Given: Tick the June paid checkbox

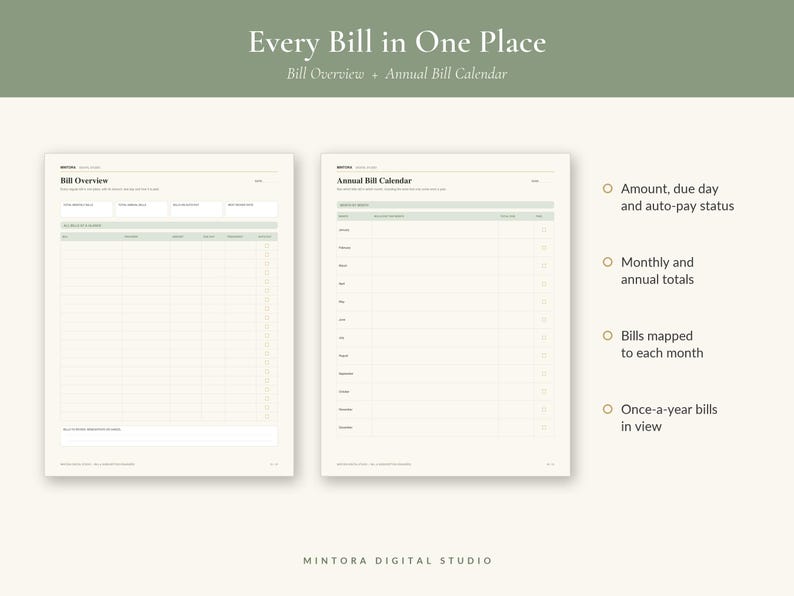Looking at the screenshot, I should click(544, 320).
